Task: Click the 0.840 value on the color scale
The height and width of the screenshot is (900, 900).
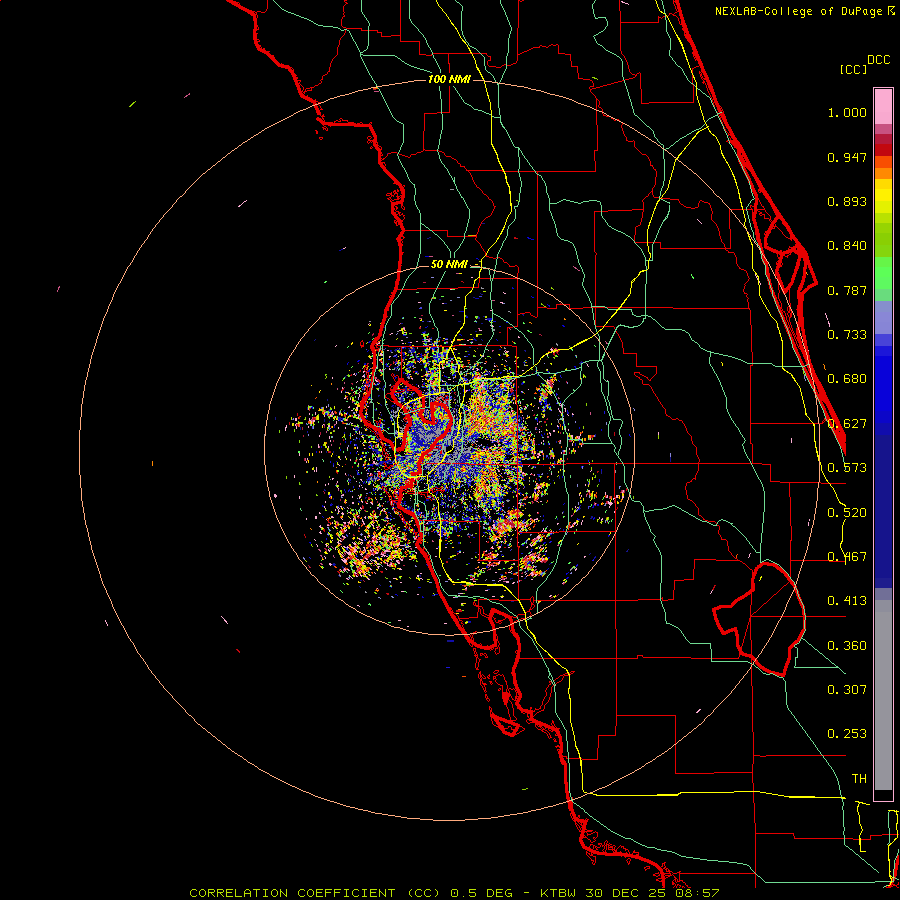Action: 847,246
